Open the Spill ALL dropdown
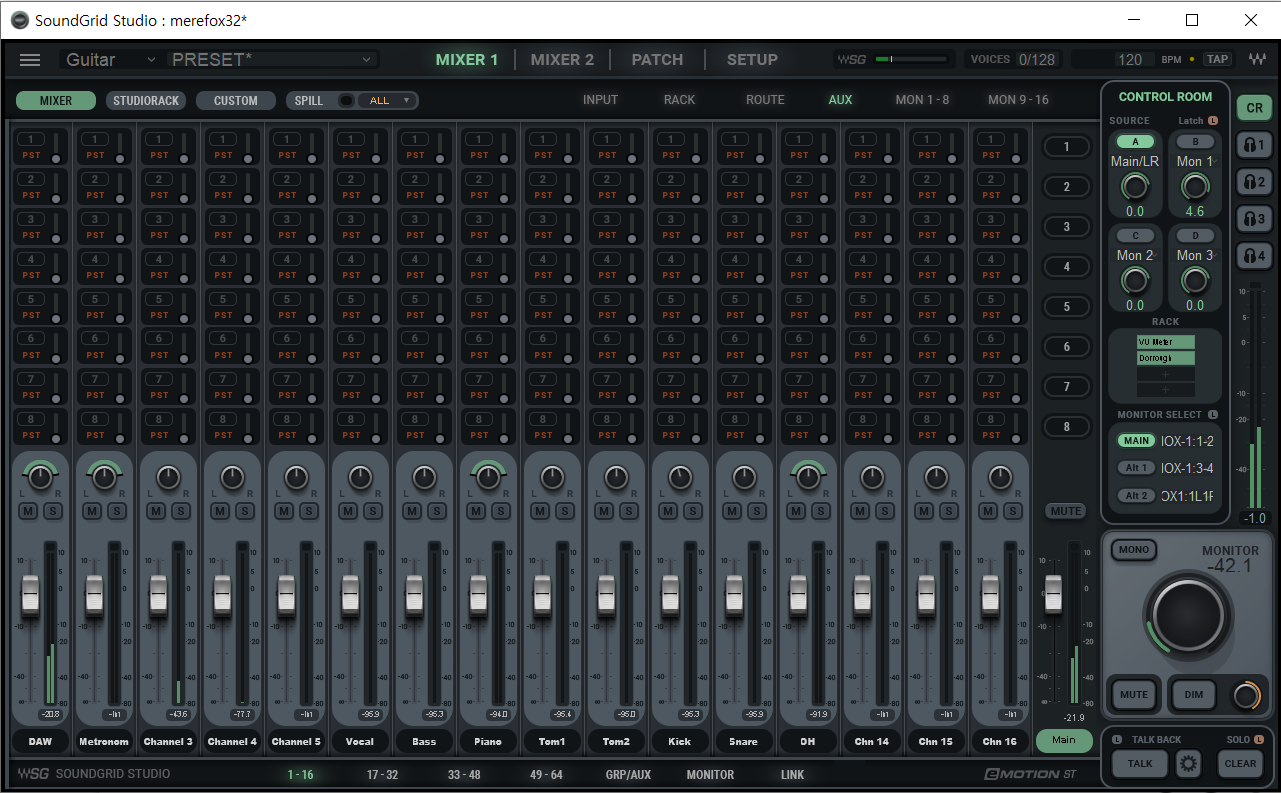Image resolution: width=1281 pixels, height=793 pixels. [x=390, y=101]
